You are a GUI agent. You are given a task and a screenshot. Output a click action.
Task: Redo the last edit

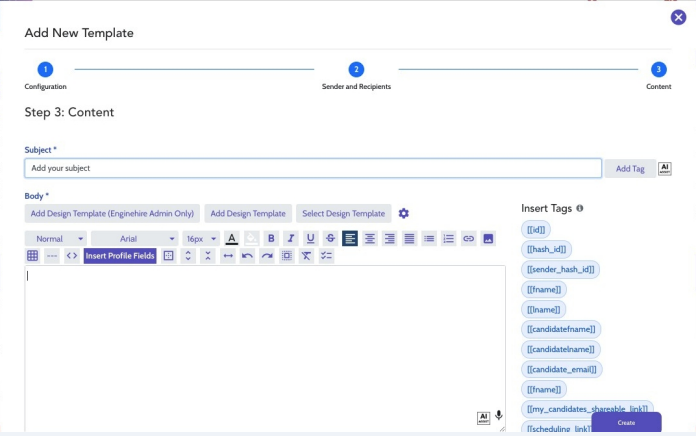click(267, 256)
